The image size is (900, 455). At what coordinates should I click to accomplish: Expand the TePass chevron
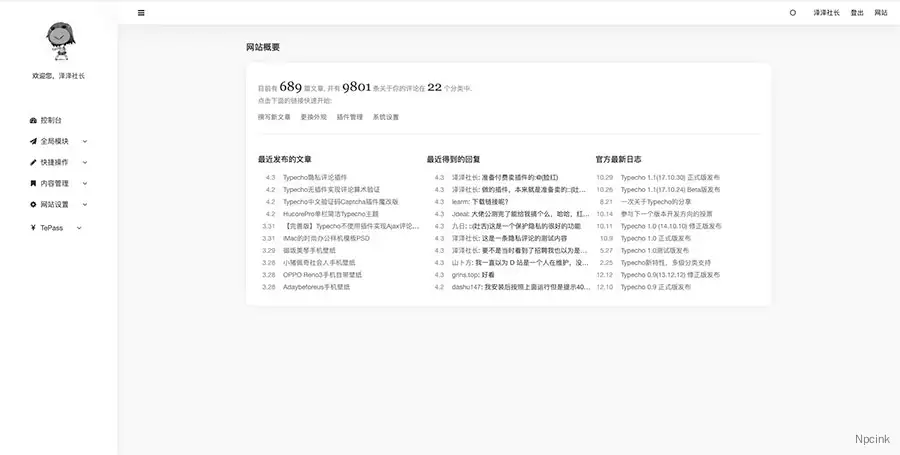[79, 228]
